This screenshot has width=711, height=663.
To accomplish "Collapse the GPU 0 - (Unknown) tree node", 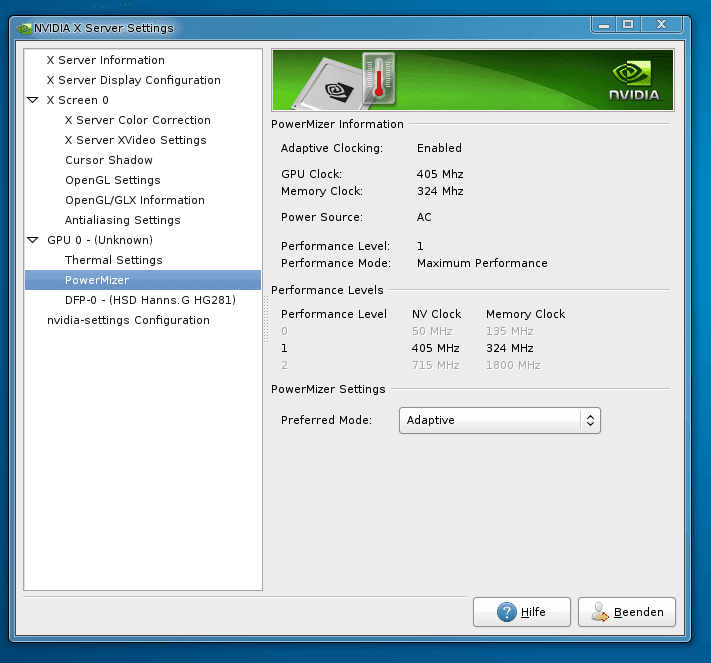I will click(x=33, y=240).
